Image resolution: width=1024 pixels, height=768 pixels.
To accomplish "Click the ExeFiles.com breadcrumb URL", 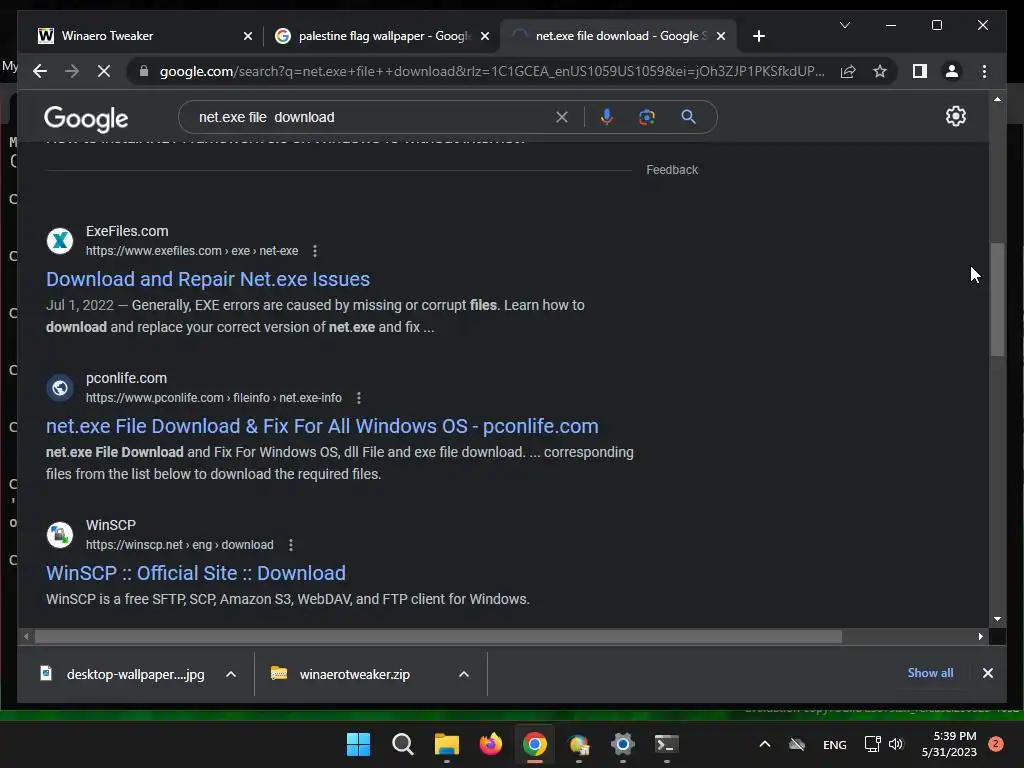I will click(x=192, y=251).
